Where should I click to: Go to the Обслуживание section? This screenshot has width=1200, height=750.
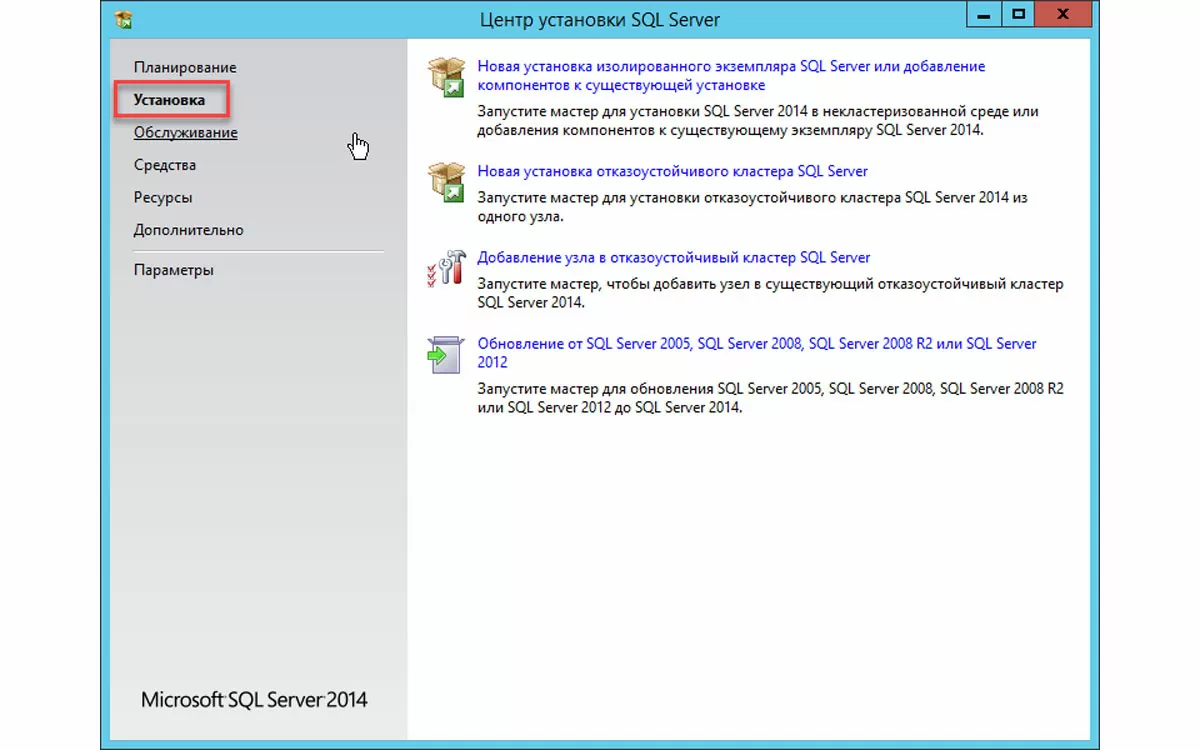[x=185, y=132]
